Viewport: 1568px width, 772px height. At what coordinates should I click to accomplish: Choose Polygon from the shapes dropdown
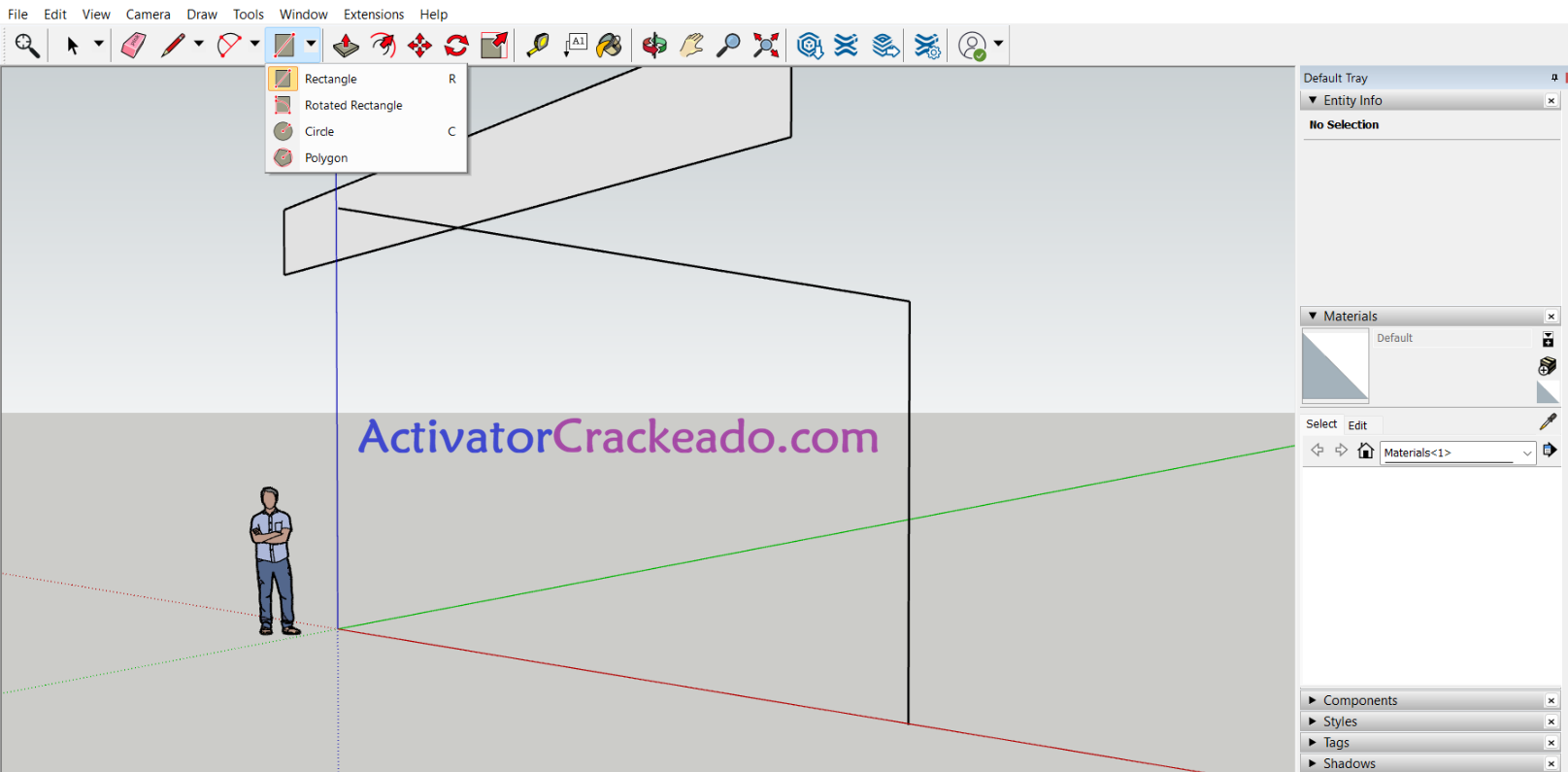pos(366,157)
